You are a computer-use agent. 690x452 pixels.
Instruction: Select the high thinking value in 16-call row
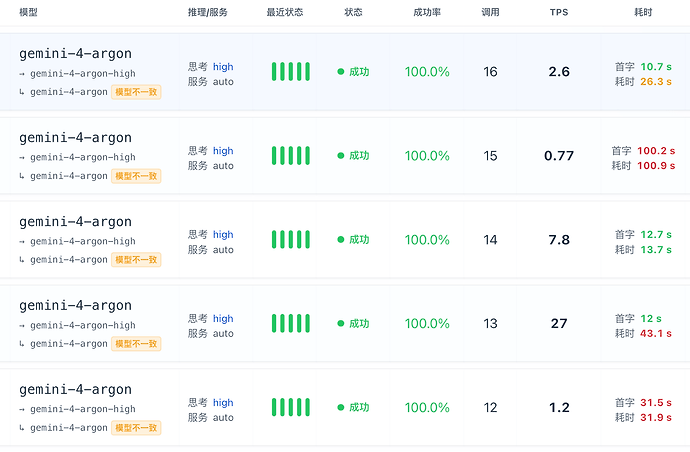(223, 66)
